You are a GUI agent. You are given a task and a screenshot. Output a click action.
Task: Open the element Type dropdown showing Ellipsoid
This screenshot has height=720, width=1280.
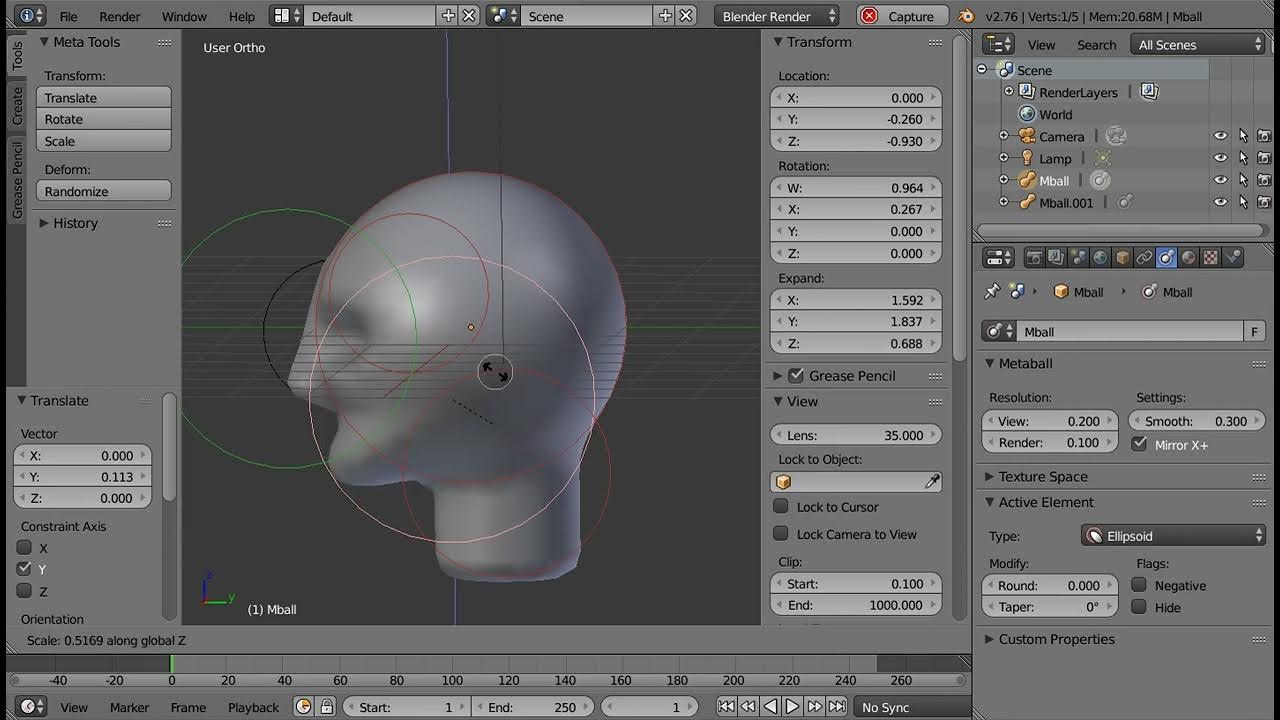click(x=1174, y=536)
